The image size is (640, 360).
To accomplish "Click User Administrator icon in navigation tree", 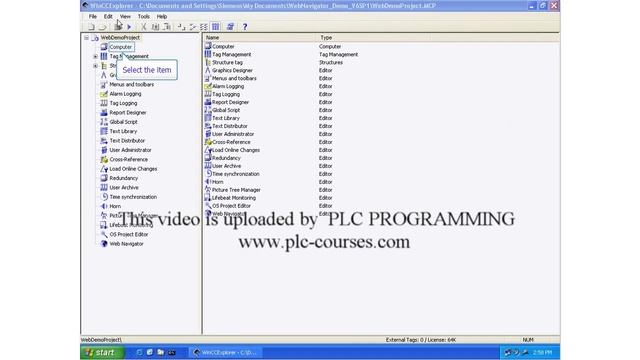I will (x=104, y=150).
